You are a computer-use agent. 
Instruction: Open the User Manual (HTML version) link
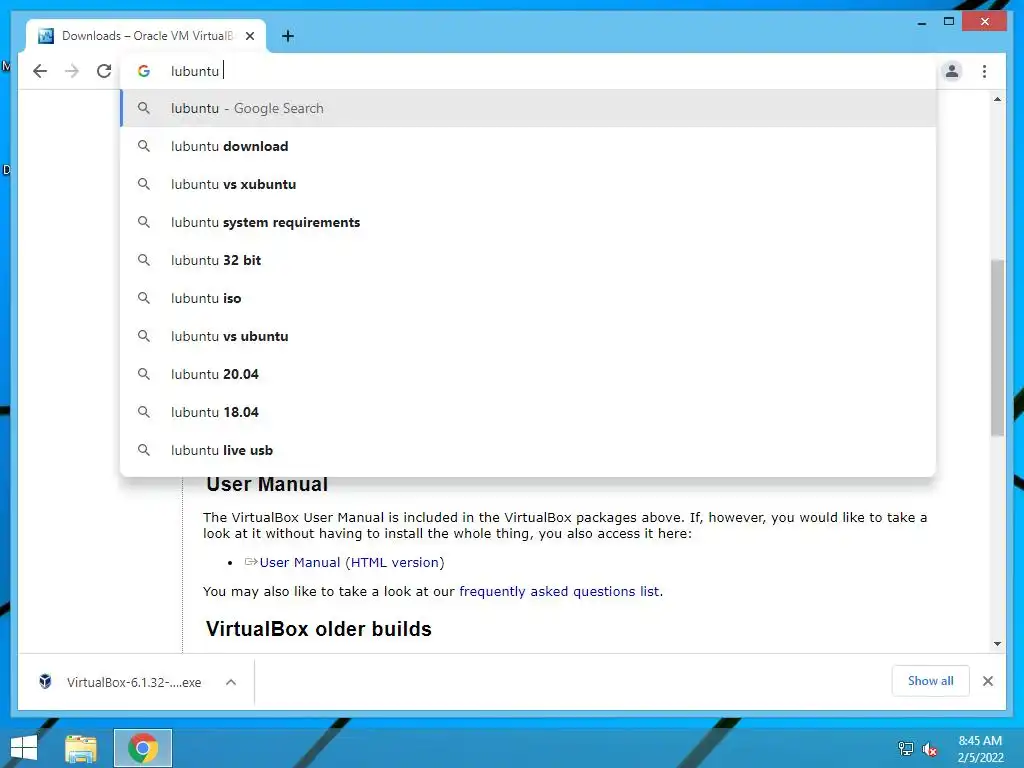(351, 562)
